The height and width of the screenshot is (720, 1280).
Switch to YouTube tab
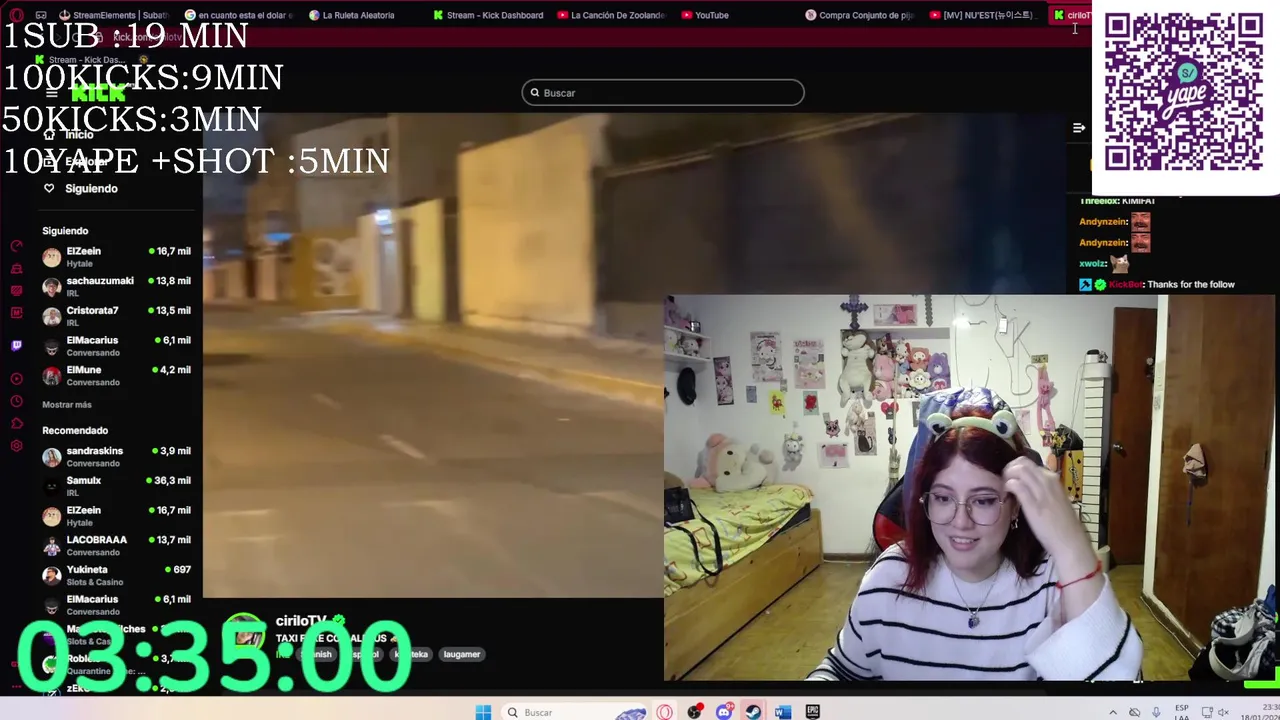(x=705, y=15)
